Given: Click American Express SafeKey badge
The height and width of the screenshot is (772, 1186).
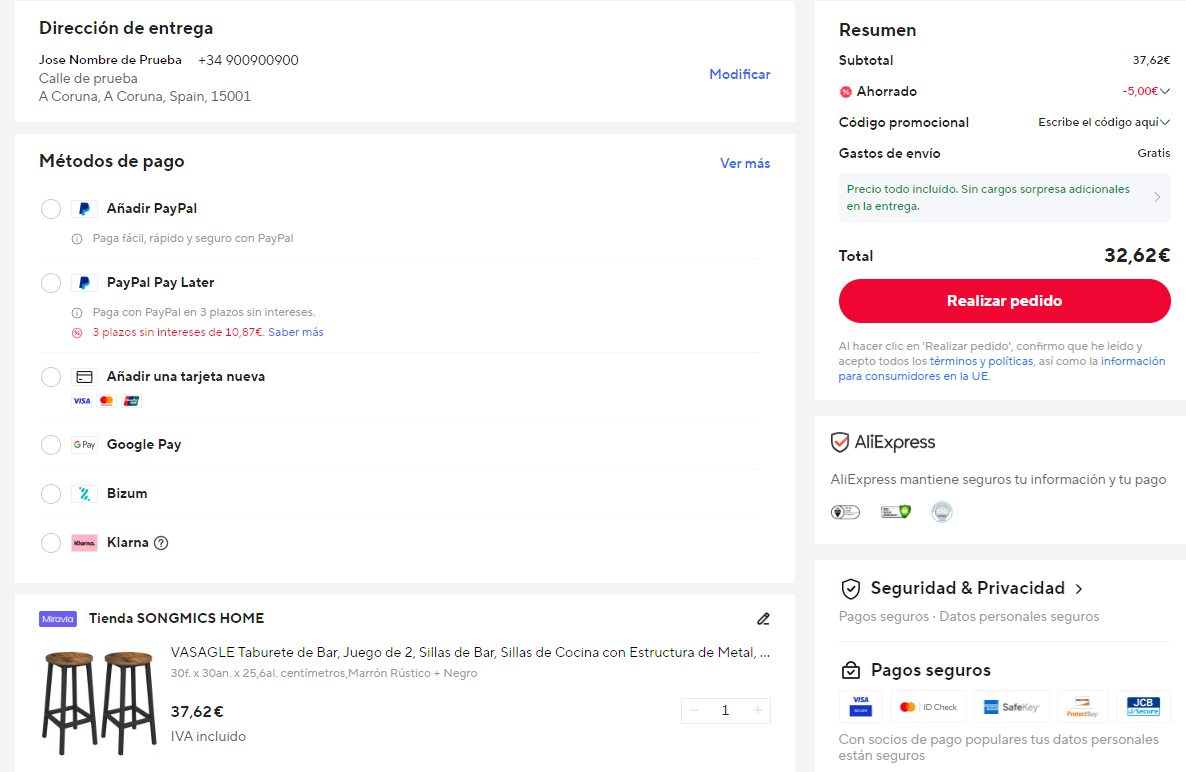Looking at the screenshot, I should pyautogui.click(x=1012, y=706).
